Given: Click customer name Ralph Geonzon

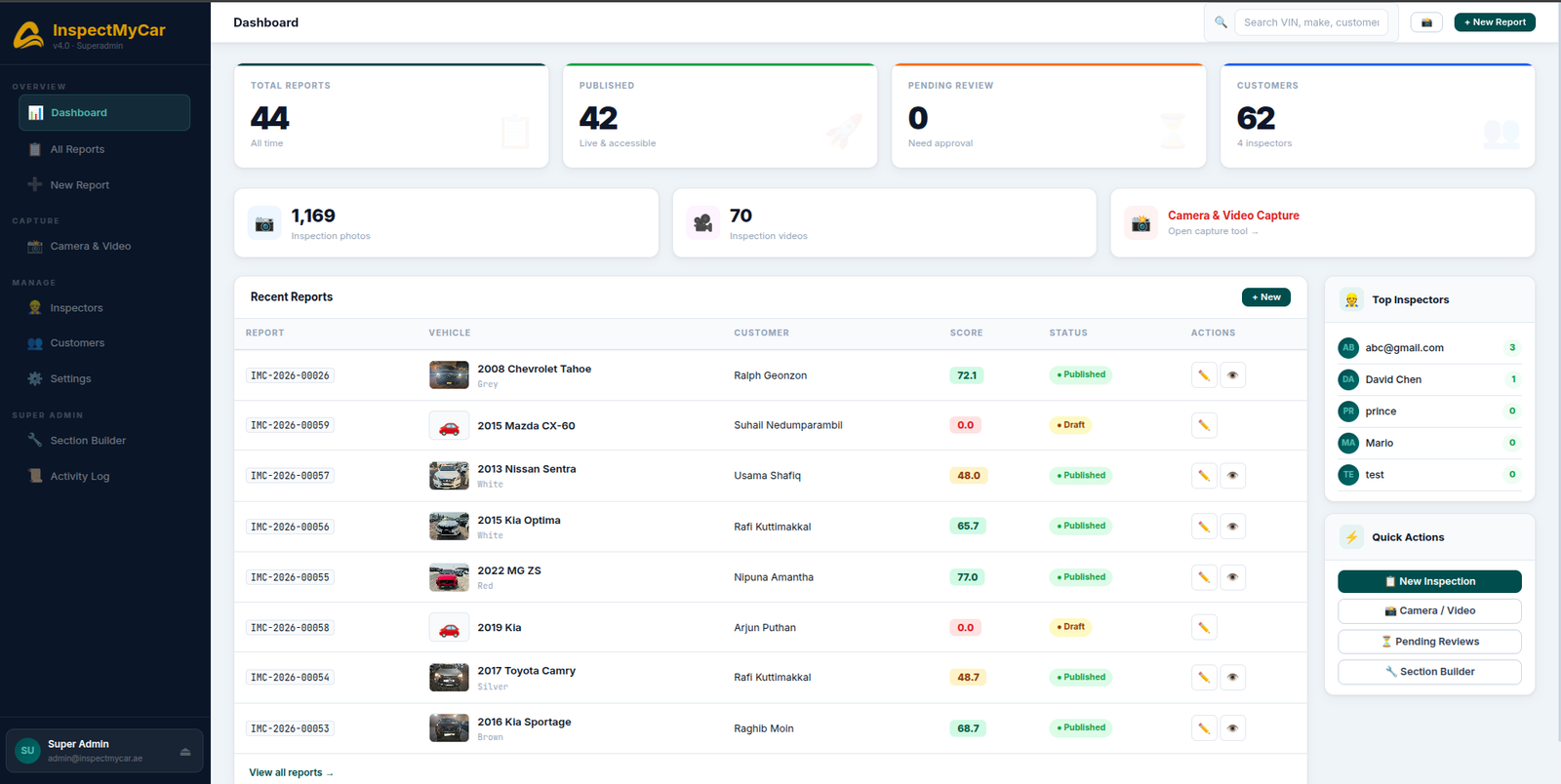Looking at the screenshot, I should 771,375.
